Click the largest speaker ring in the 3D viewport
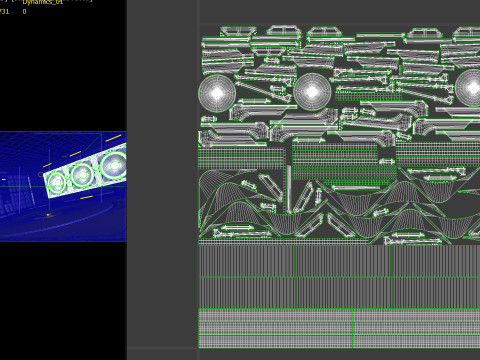Image resolution: width=480 pixels, height=360 pixels. pos(114,165)
